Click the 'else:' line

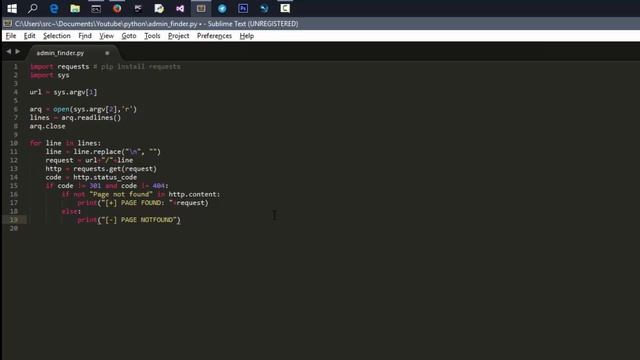pos(71,211)
